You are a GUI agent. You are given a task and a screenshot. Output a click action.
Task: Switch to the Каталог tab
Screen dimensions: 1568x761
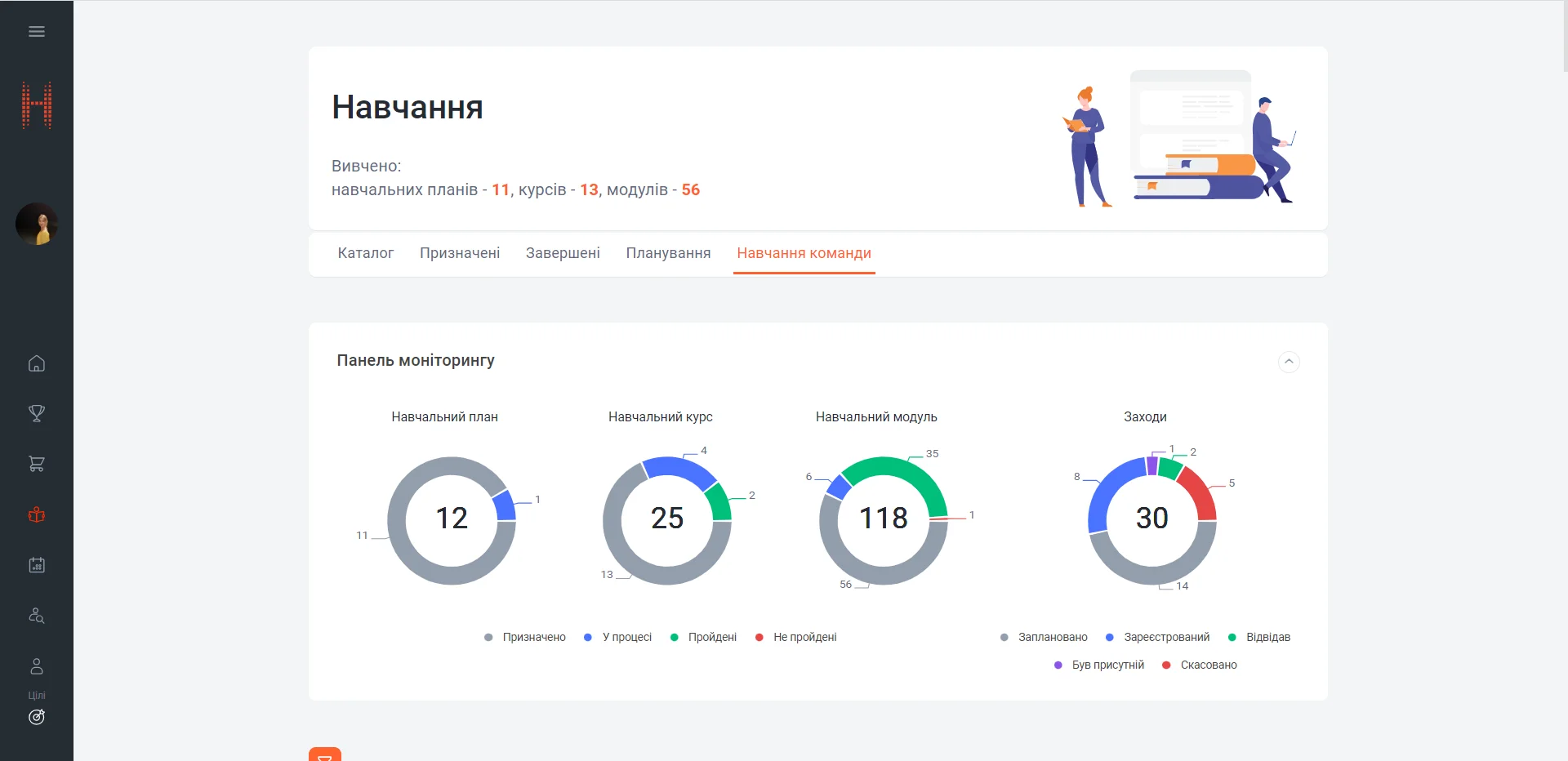click(x=366, y=253)
